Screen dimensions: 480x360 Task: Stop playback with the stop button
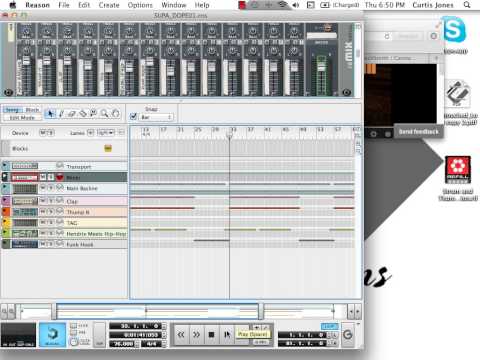(x=211, y=334)
